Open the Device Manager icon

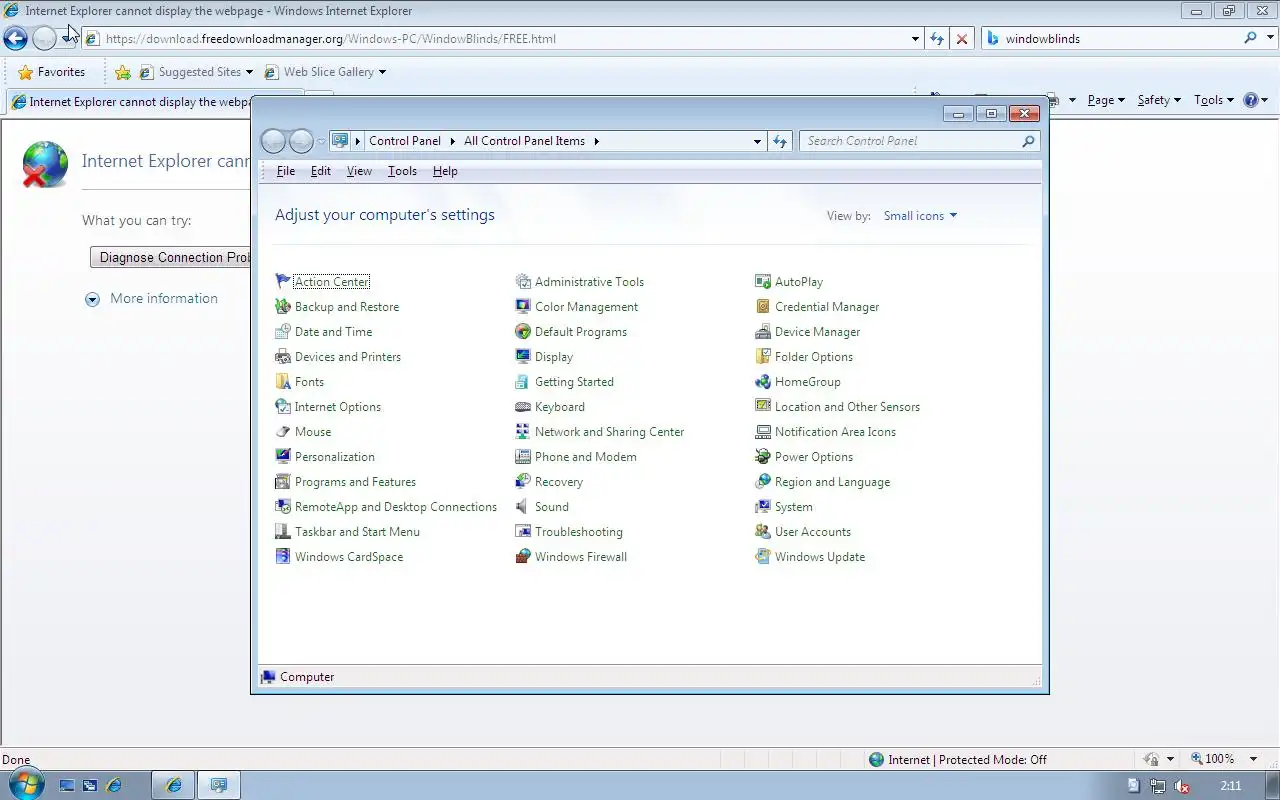763,332
